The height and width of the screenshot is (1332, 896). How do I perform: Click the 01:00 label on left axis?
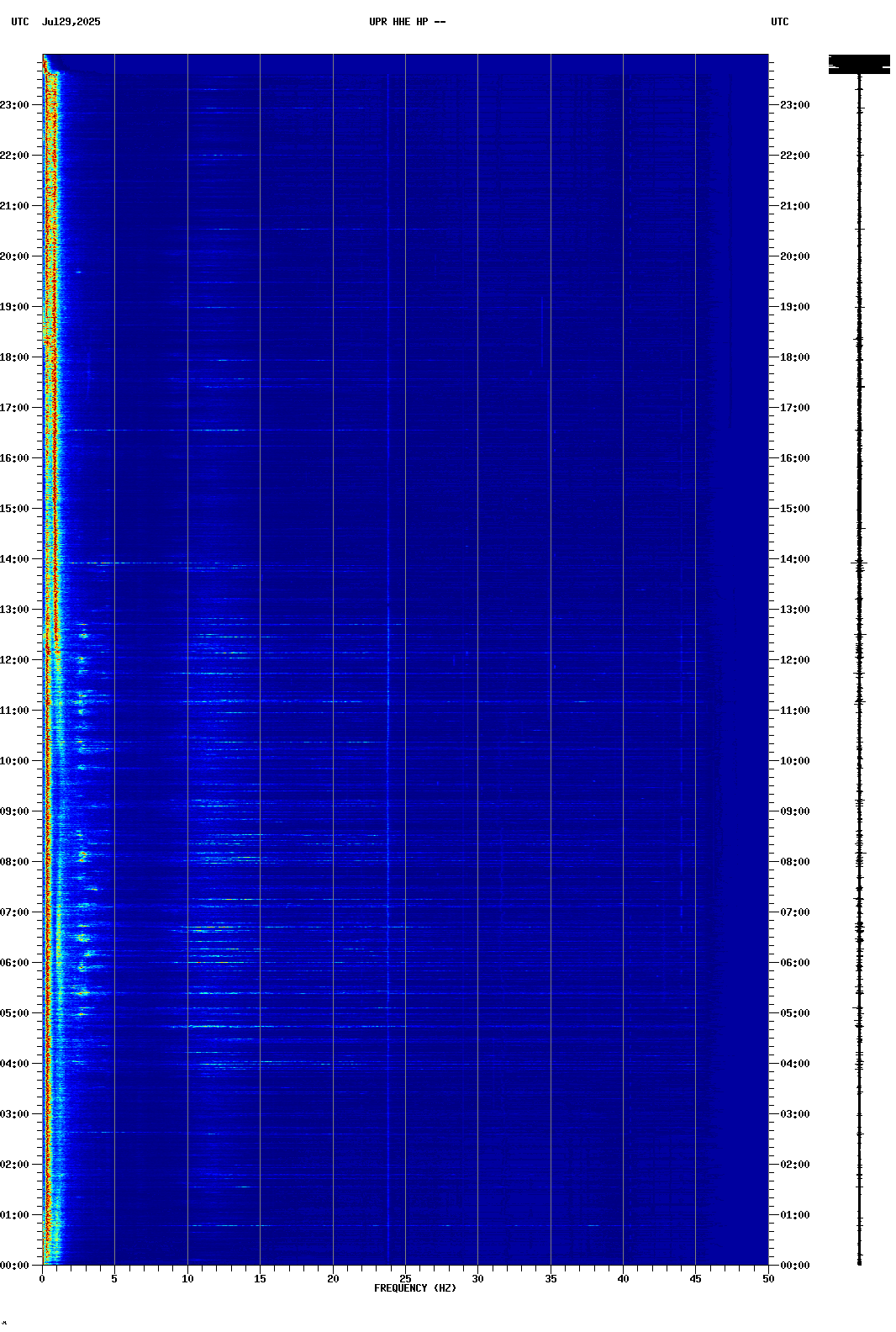pyautogui.click(x=15, y=1215)
